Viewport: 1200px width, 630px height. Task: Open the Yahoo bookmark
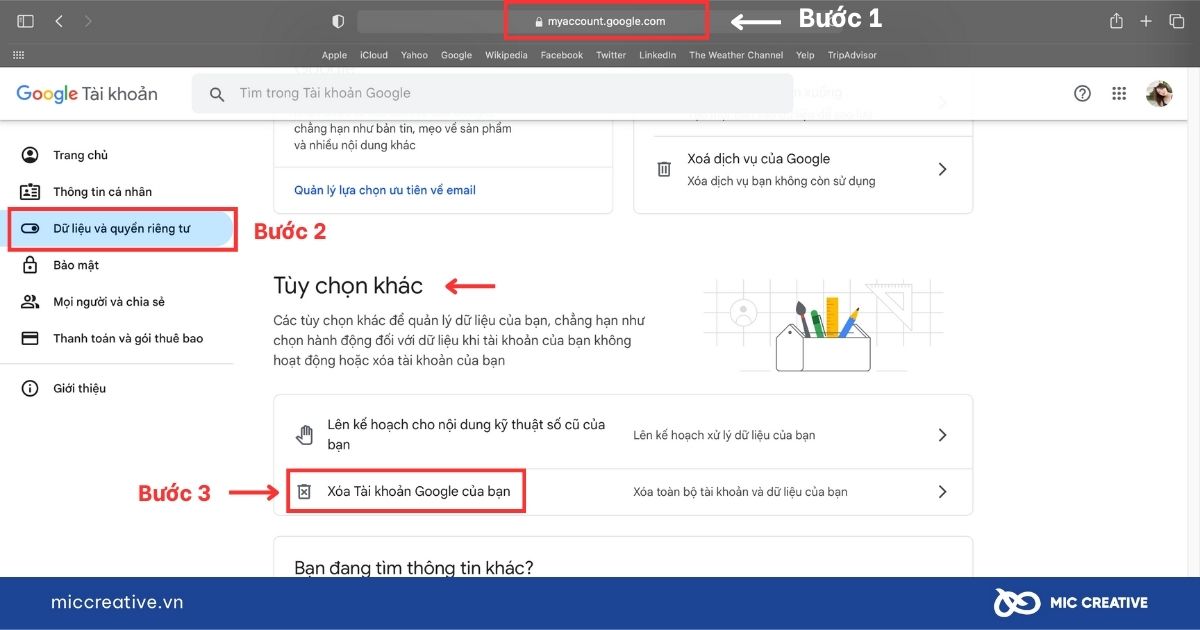414,55
